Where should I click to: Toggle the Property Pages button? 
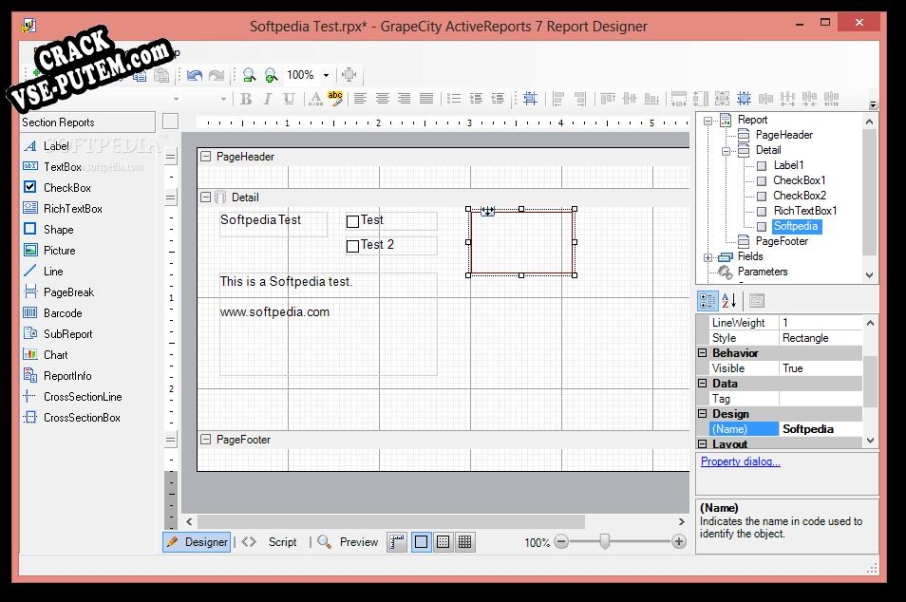(756, 300)
